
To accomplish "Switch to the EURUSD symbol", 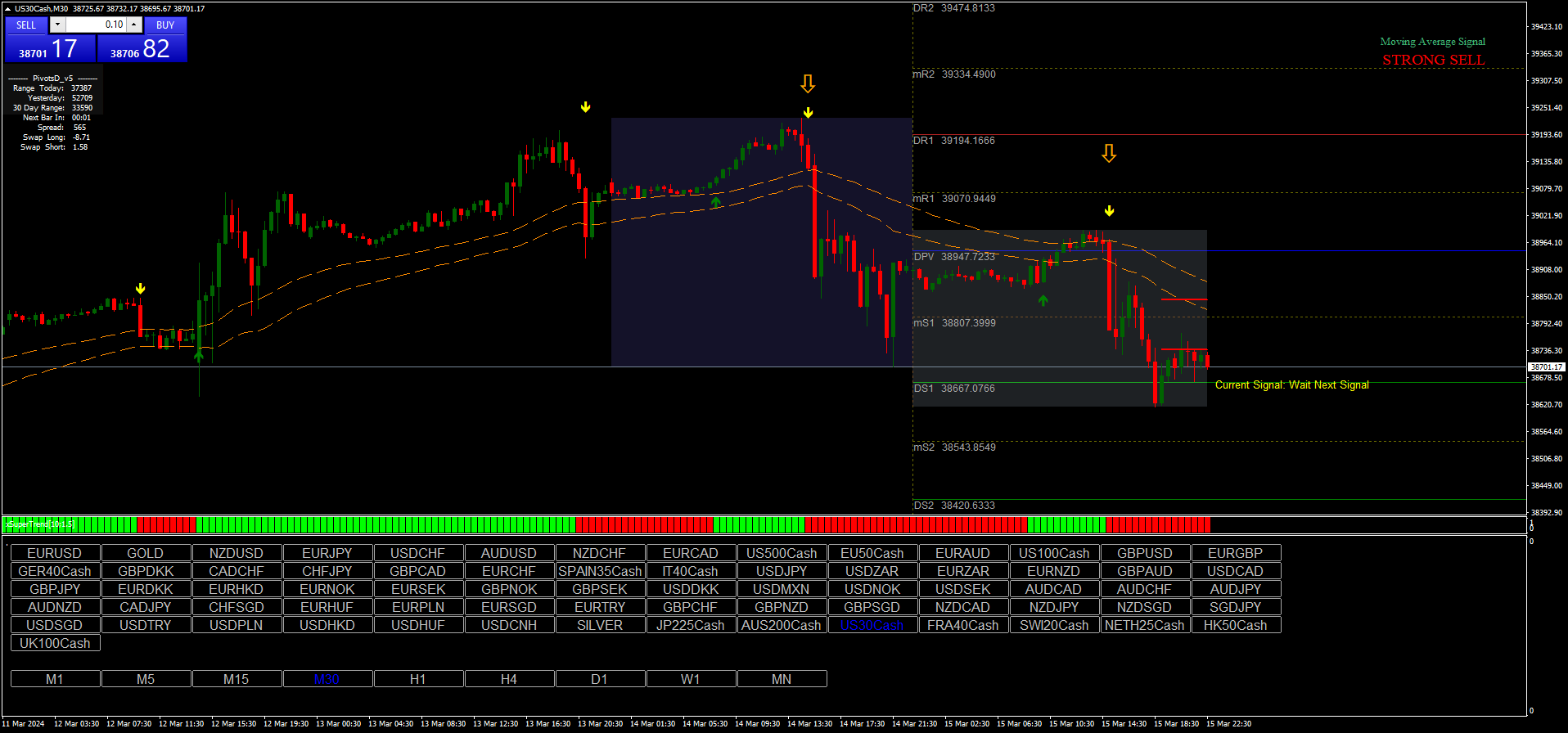I will [55, 553].
